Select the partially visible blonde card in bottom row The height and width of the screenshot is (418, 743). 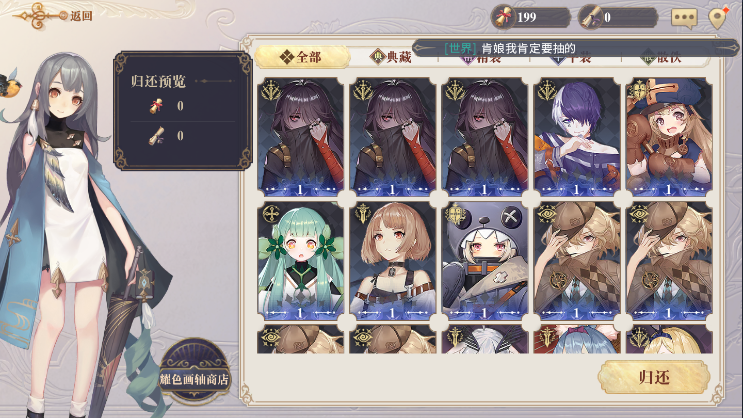669,339
